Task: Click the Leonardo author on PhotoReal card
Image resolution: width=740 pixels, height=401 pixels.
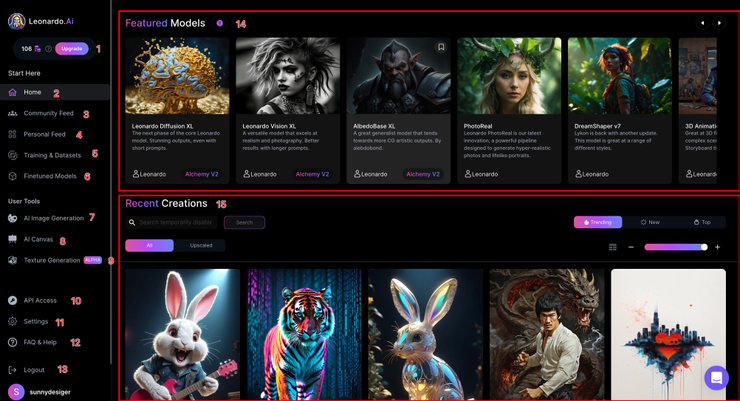Action: tap(481, 174)
